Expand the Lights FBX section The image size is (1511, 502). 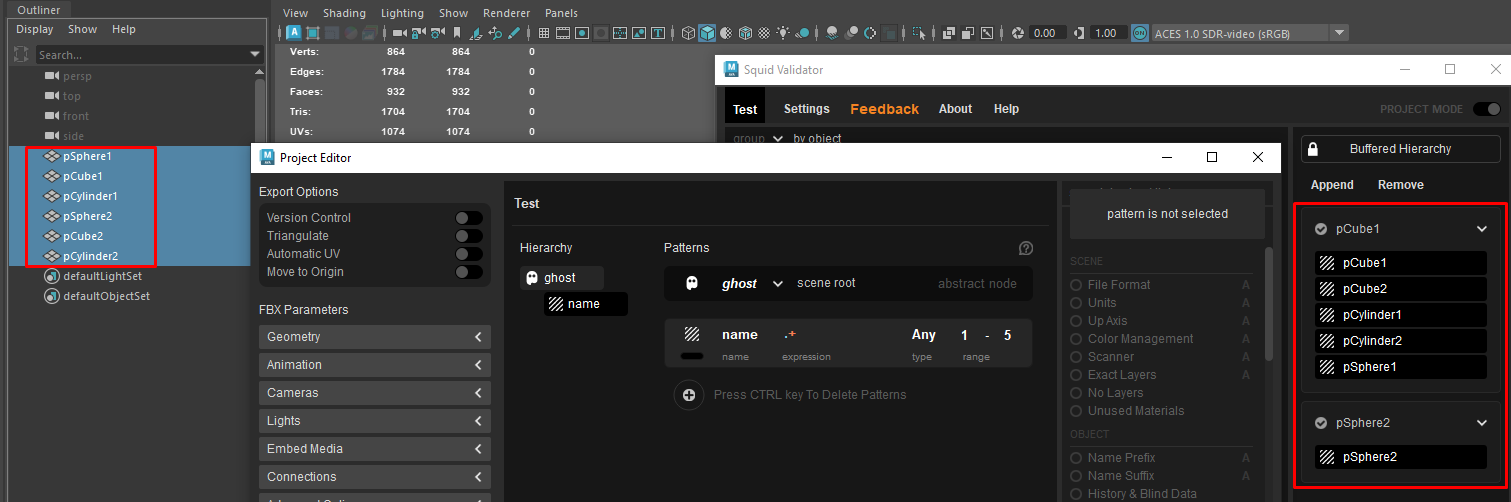coord(375,421)
